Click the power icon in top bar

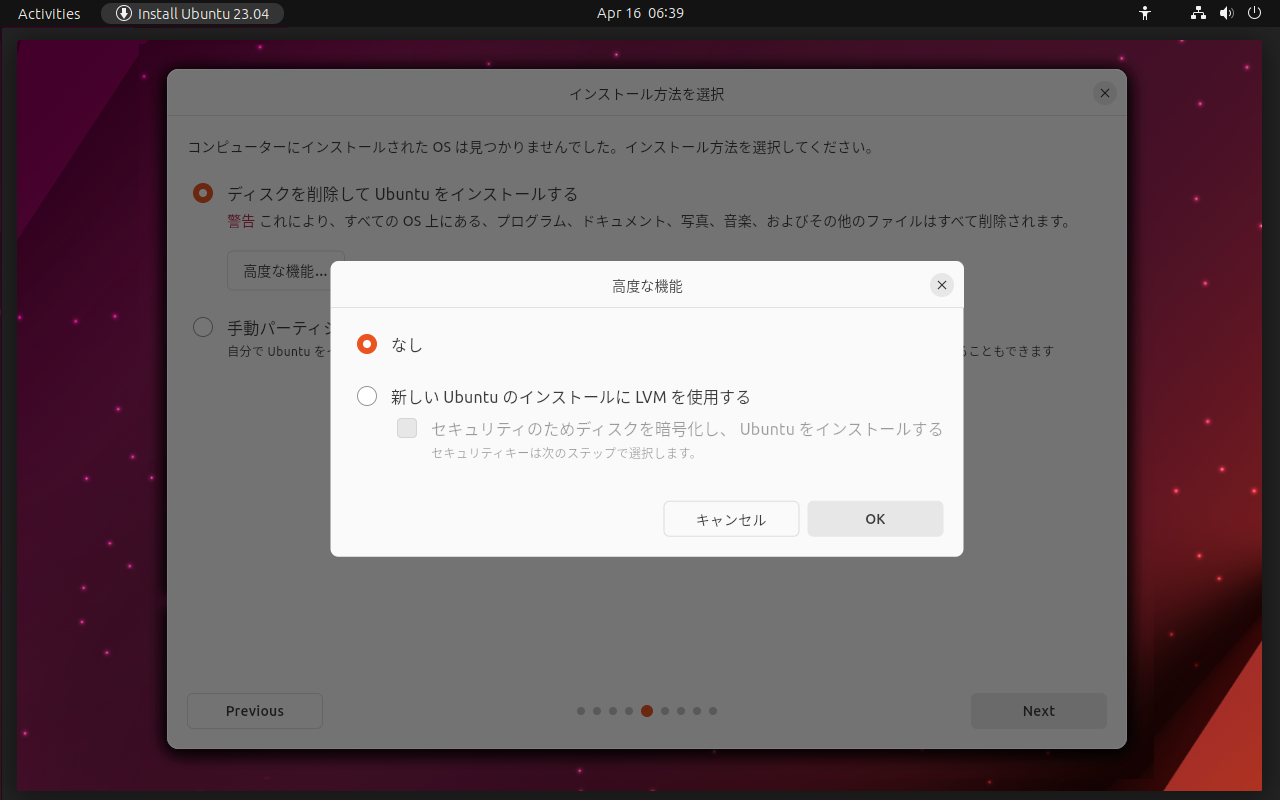click(1254, 13)
